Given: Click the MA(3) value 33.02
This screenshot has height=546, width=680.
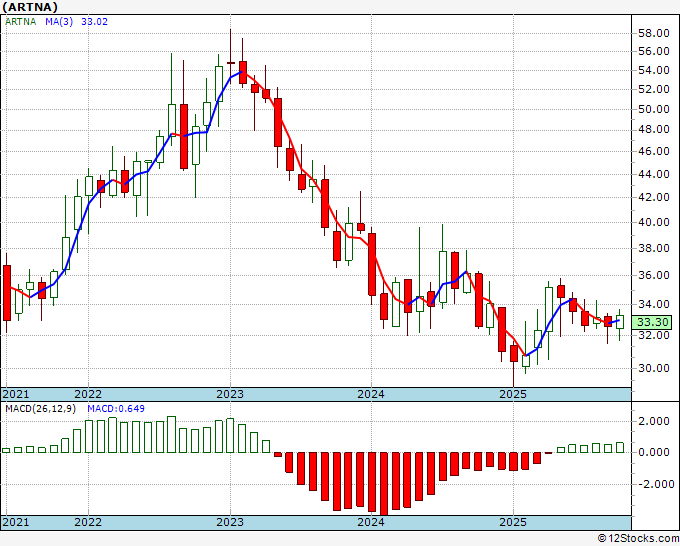Looking at the screenshot, I should tap(95, 22).
